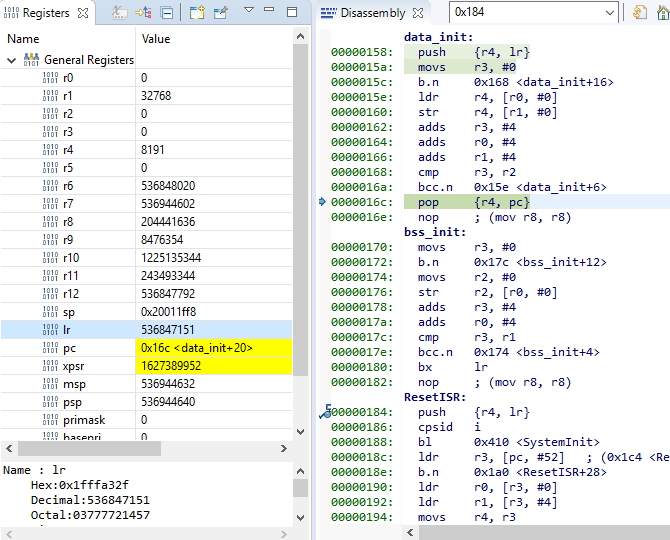Click bl 0x410 SystemInit instruction
Screen dimensions: 670x540
coord(508,442)
